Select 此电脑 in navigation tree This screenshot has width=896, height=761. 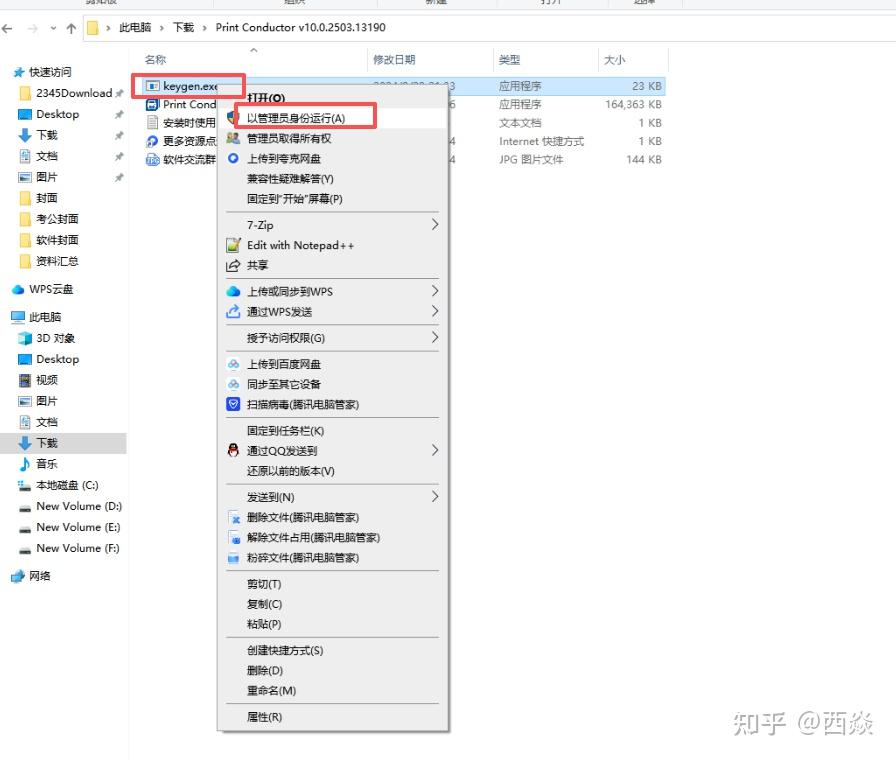(x=45, y=317)
